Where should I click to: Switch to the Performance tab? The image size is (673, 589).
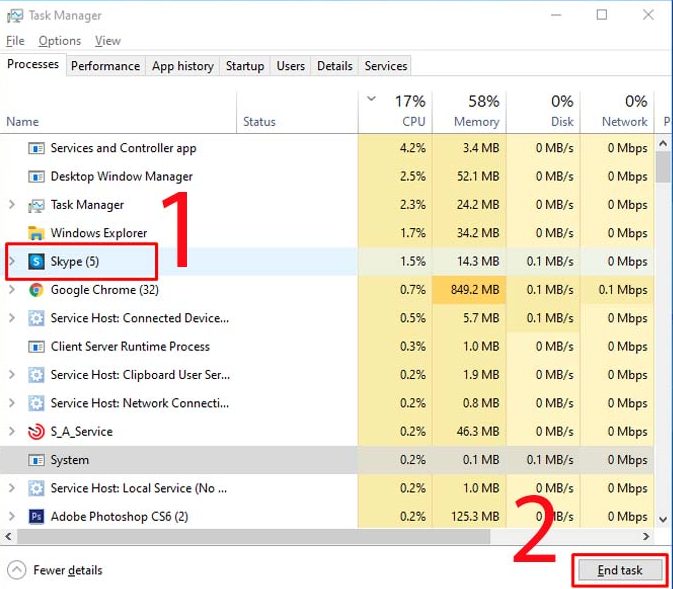coord(105,66)
